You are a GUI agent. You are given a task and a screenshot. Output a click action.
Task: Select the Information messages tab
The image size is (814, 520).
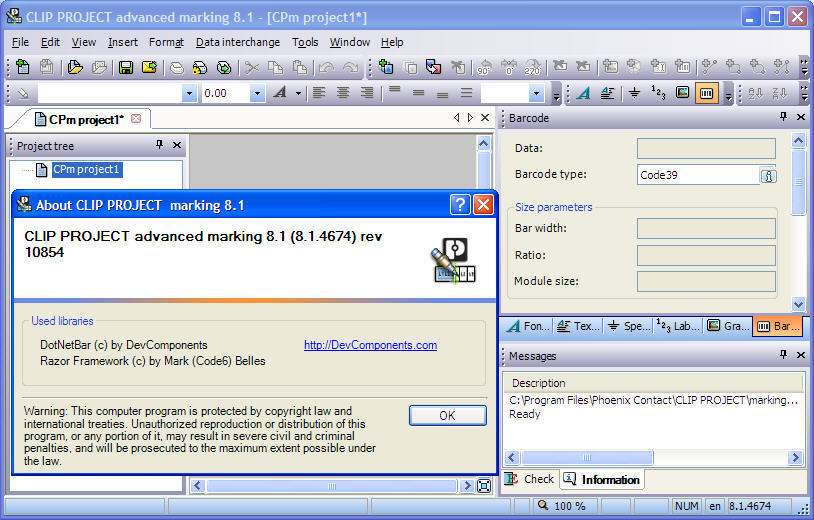point(602,480)
